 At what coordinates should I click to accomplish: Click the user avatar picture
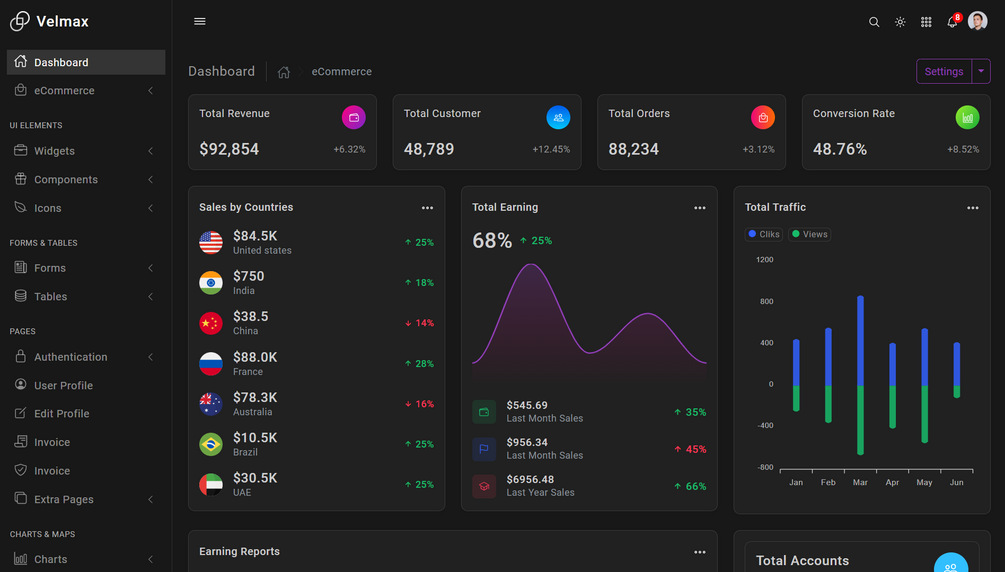tap(977, 21)
